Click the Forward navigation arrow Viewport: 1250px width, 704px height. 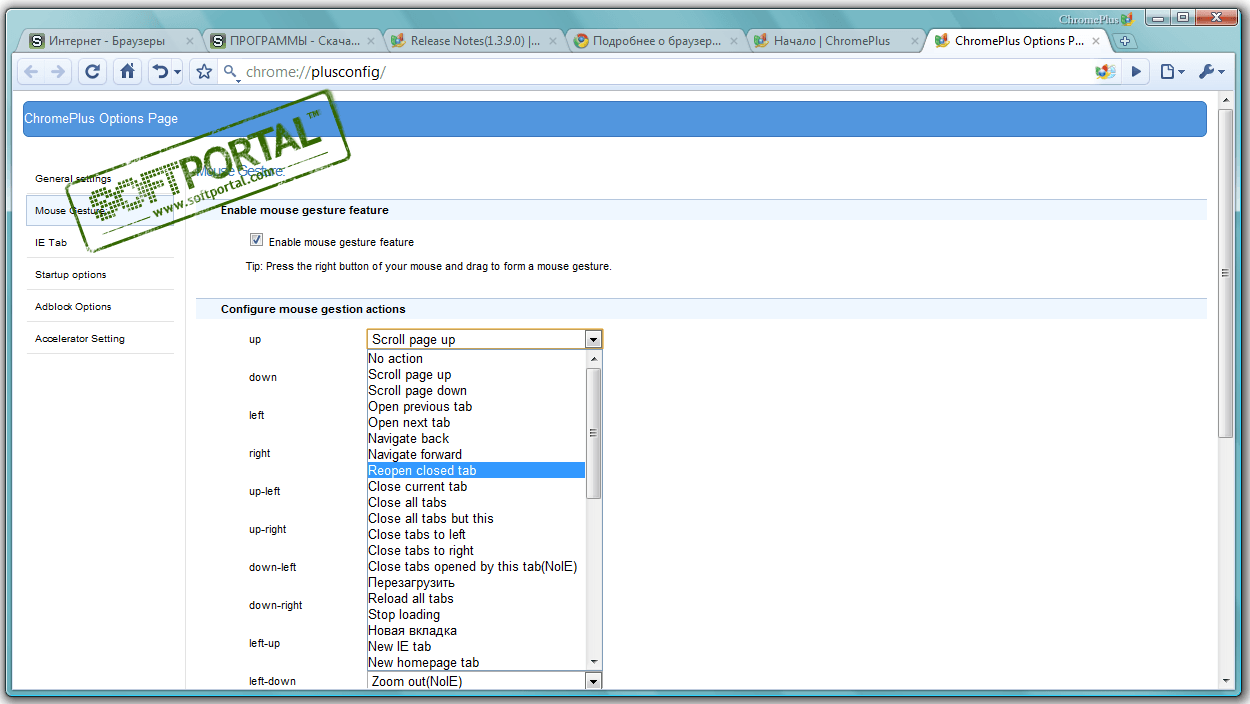(57, 72)
